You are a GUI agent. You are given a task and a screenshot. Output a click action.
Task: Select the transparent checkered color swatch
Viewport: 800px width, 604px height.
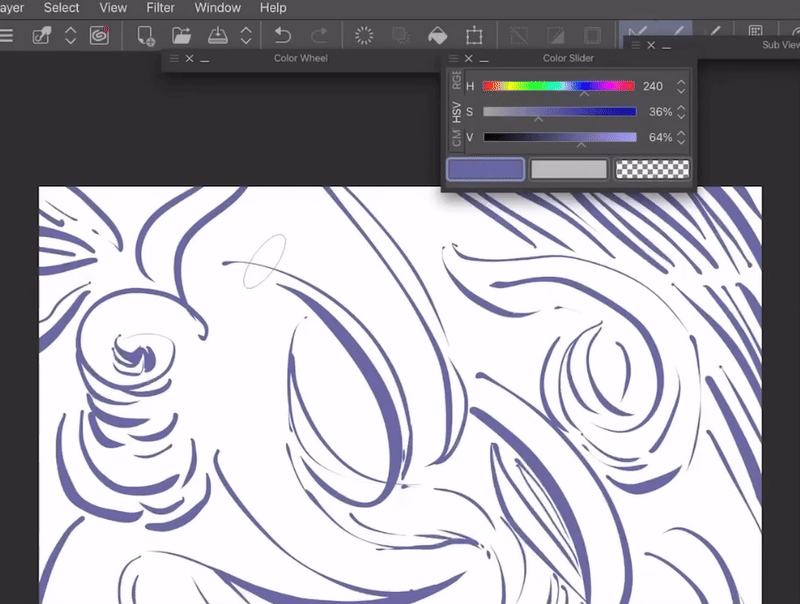(653, 169)
